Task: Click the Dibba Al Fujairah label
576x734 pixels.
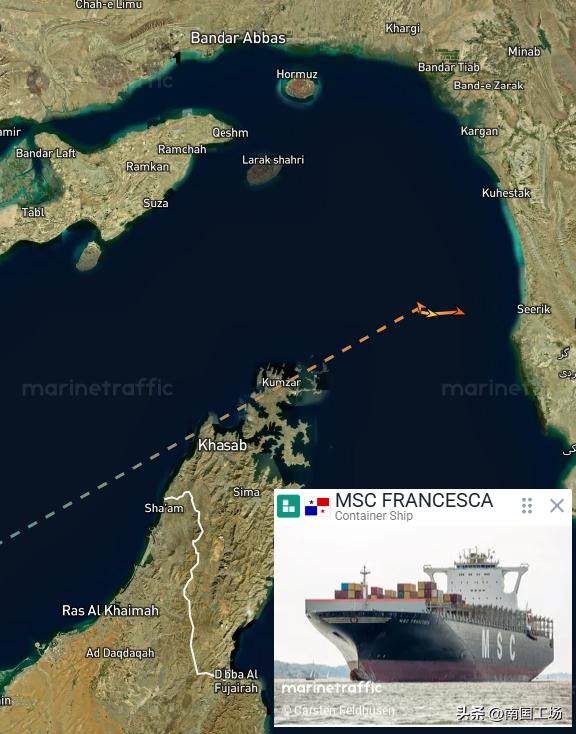Action: [x=236, y=681]
